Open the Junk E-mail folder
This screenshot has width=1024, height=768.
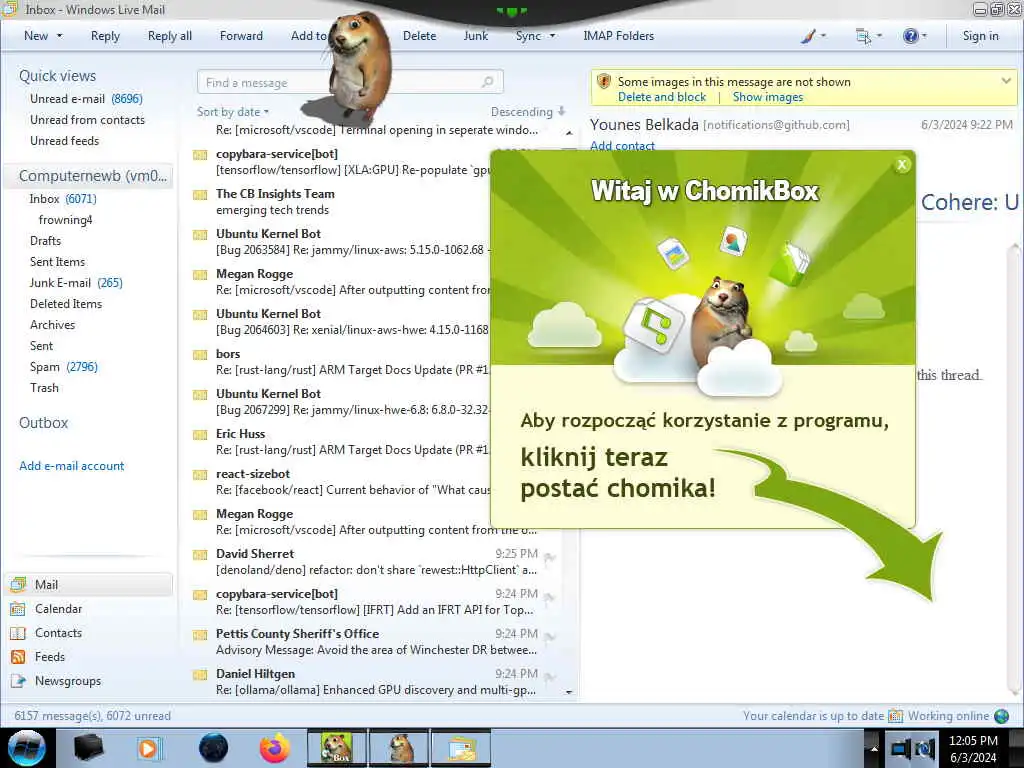[76, 283]
